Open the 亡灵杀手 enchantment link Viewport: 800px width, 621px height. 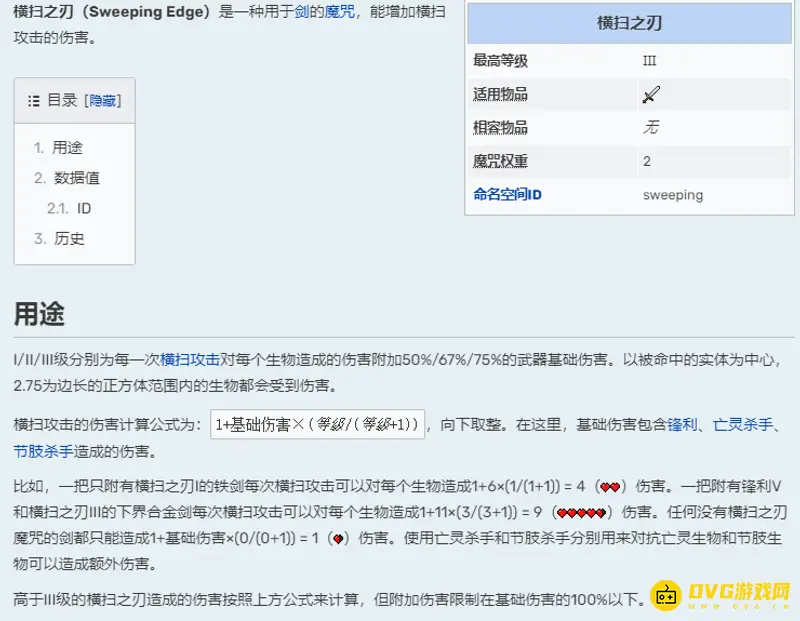[741, 424]
